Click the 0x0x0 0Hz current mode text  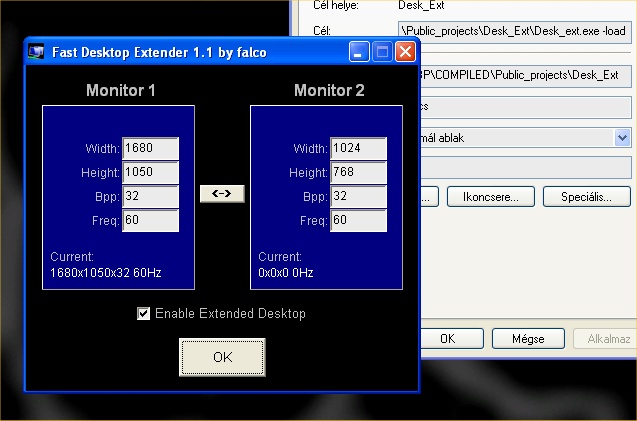[x=286, y=273]
